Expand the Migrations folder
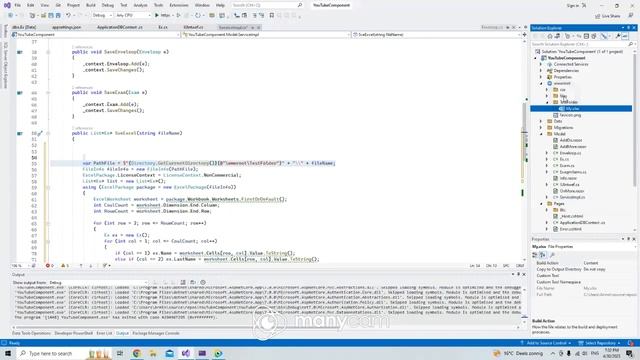 point(541,128)
